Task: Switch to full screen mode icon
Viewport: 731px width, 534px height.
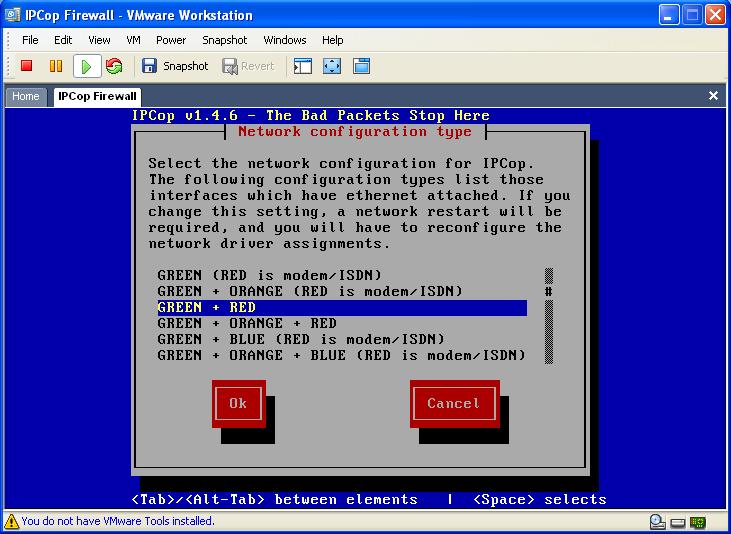Action: (x=332, y=66)
